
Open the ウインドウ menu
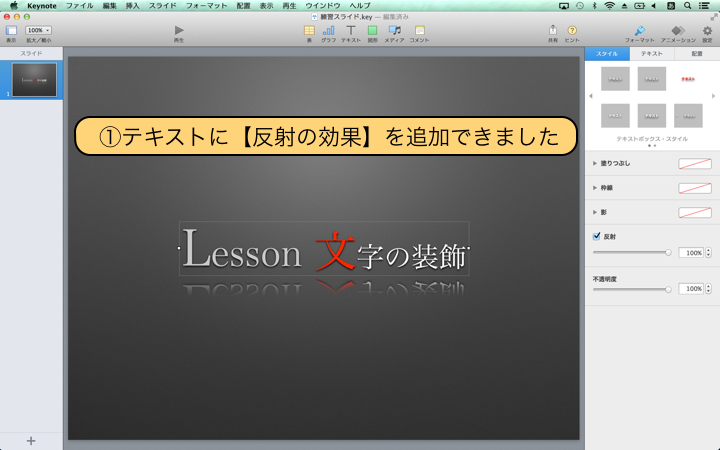pyautogui.click(x=323, y=6)
